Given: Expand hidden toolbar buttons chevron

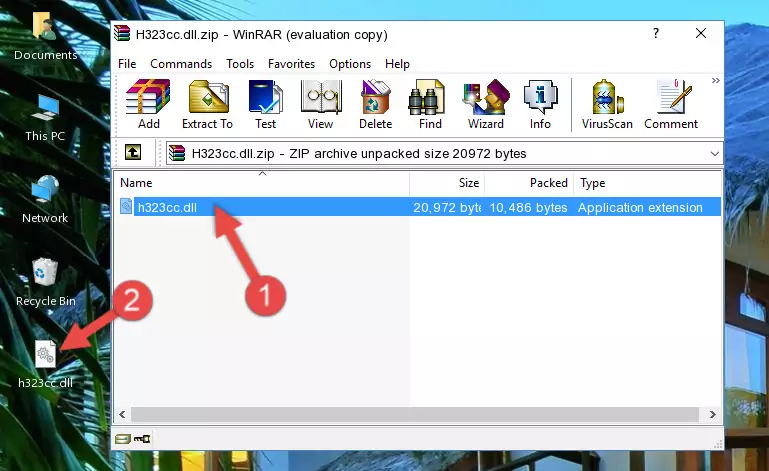Looking at the screenshot, I should [716, 80].
